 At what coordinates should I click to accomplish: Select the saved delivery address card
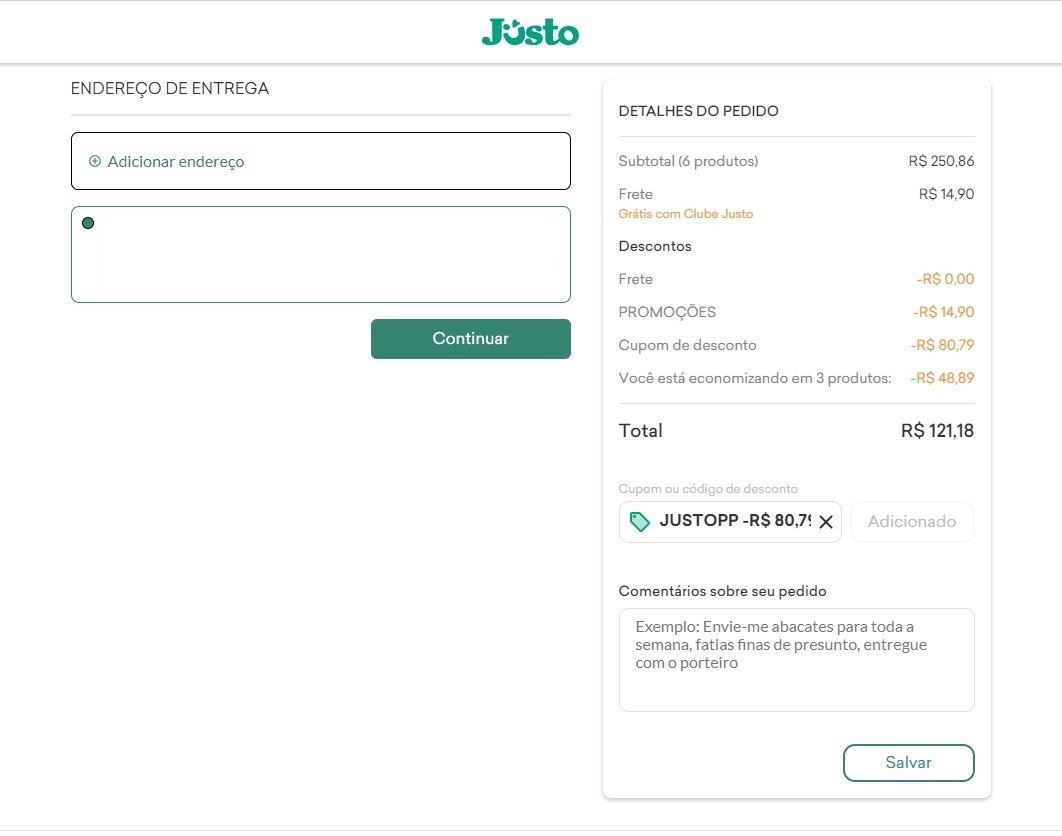(x=321, y=255)
